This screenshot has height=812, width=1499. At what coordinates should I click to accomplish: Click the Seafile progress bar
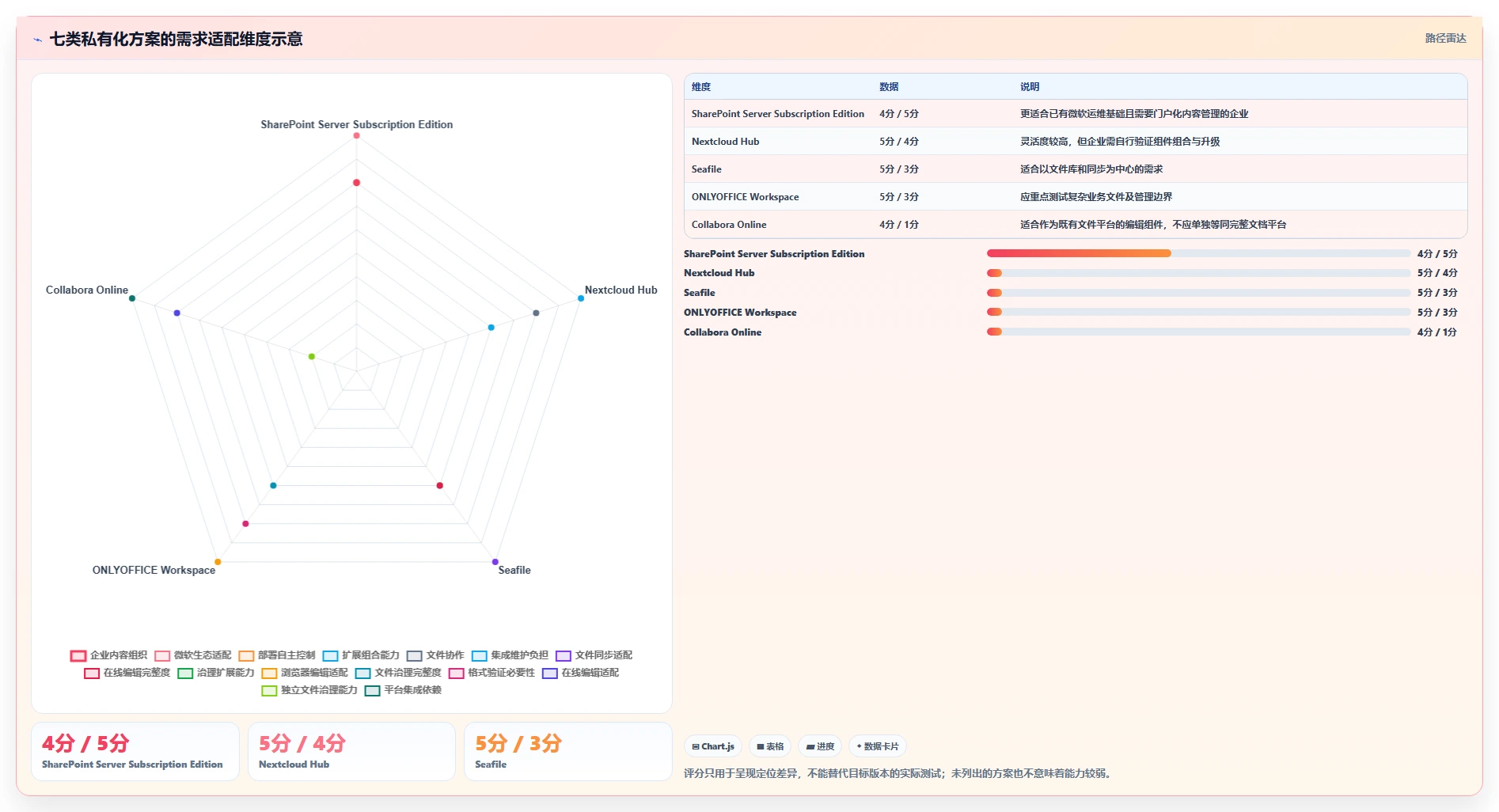tap(1198, 293)
